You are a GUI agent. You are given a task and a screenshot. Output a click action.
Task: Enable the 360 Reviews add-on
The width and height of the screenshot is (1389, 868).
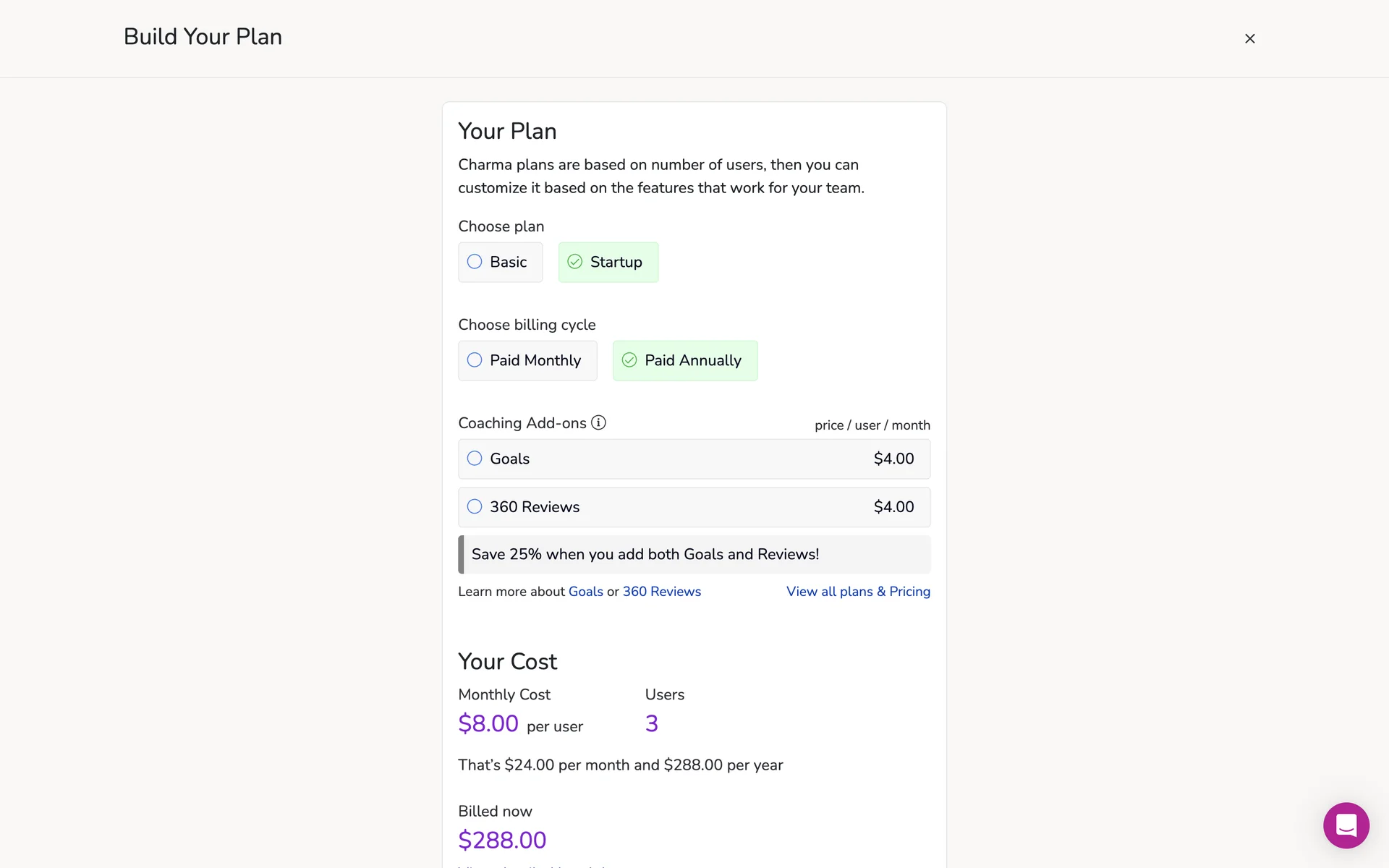(x=694, y=507)
